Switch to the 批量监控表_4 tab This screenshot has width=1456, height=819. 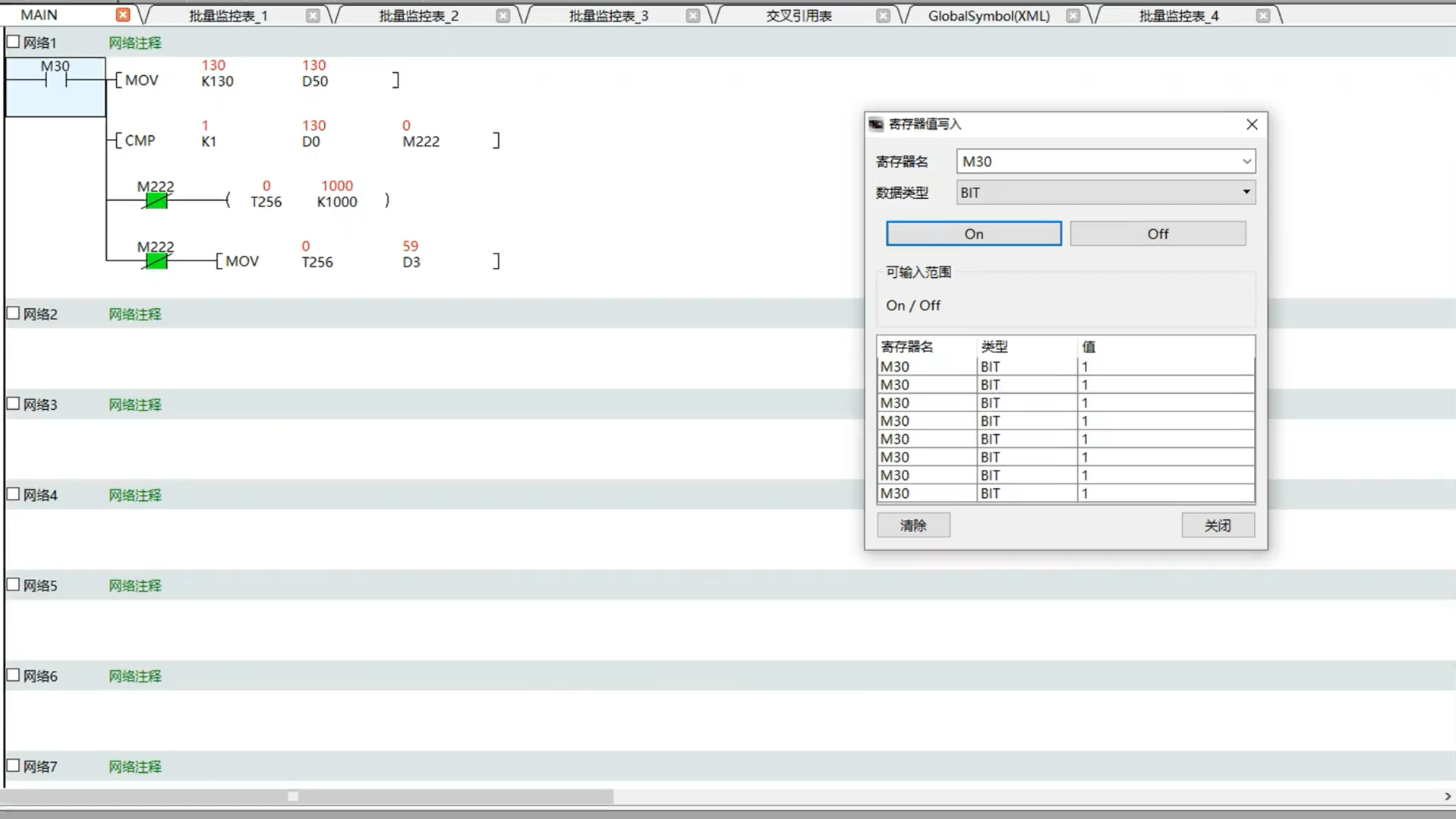click(1178, 16)
